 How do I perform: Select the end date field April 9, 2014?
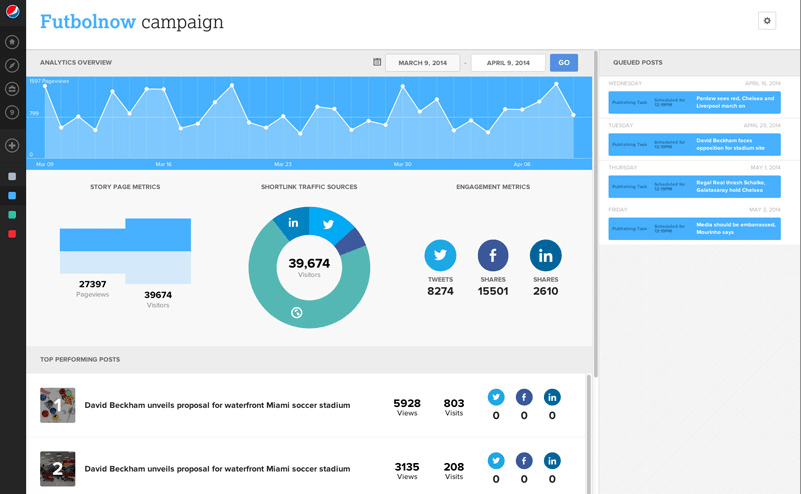click(508, 63)
